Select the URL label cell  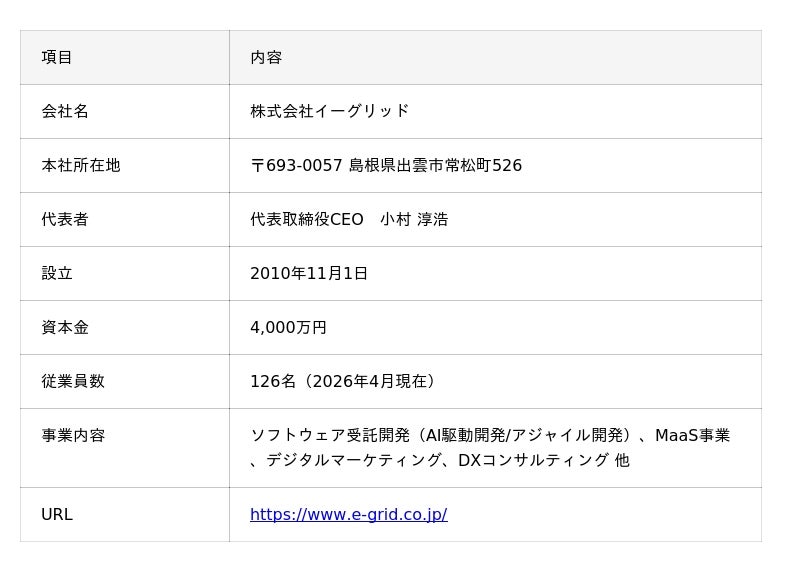[x=57, y=515]
